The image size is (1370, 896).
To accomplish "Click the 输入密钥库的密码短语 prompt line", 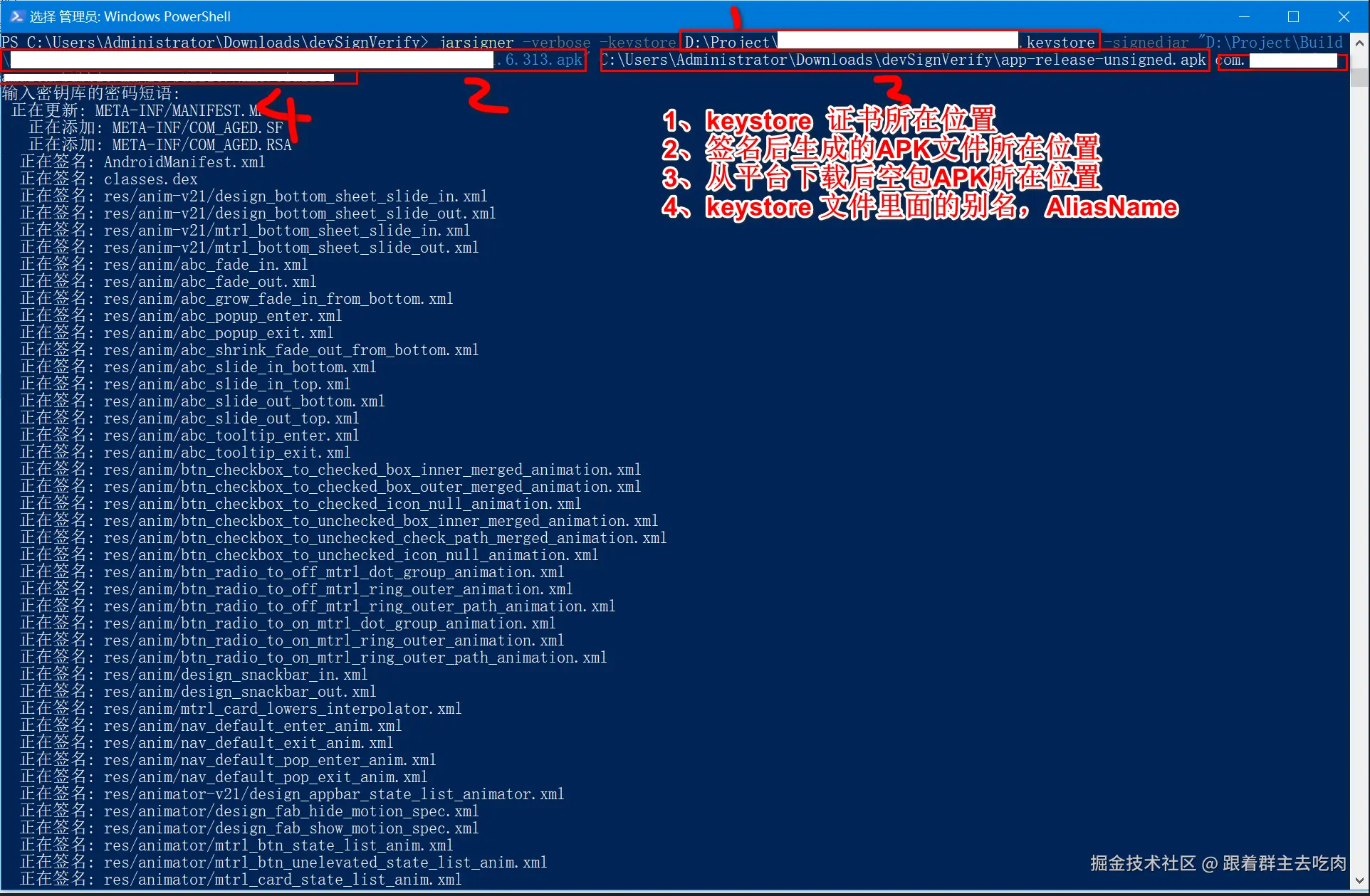I will click(90, 93).
